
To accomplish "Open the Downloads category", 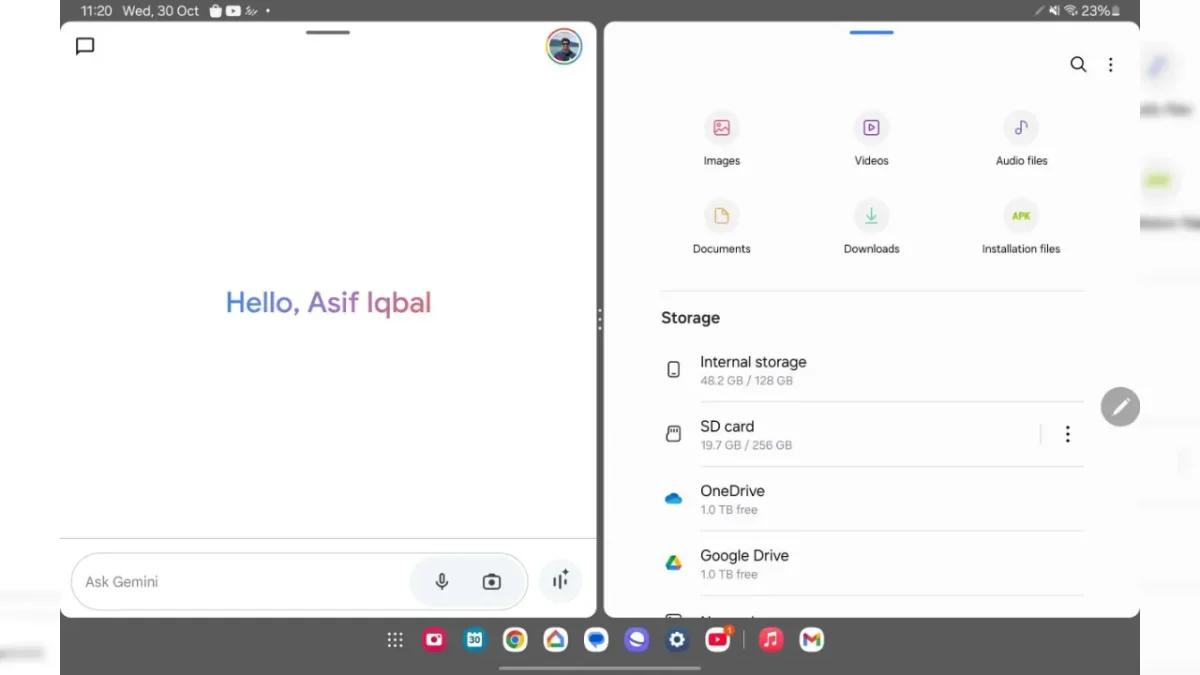I will pos(871,226).
